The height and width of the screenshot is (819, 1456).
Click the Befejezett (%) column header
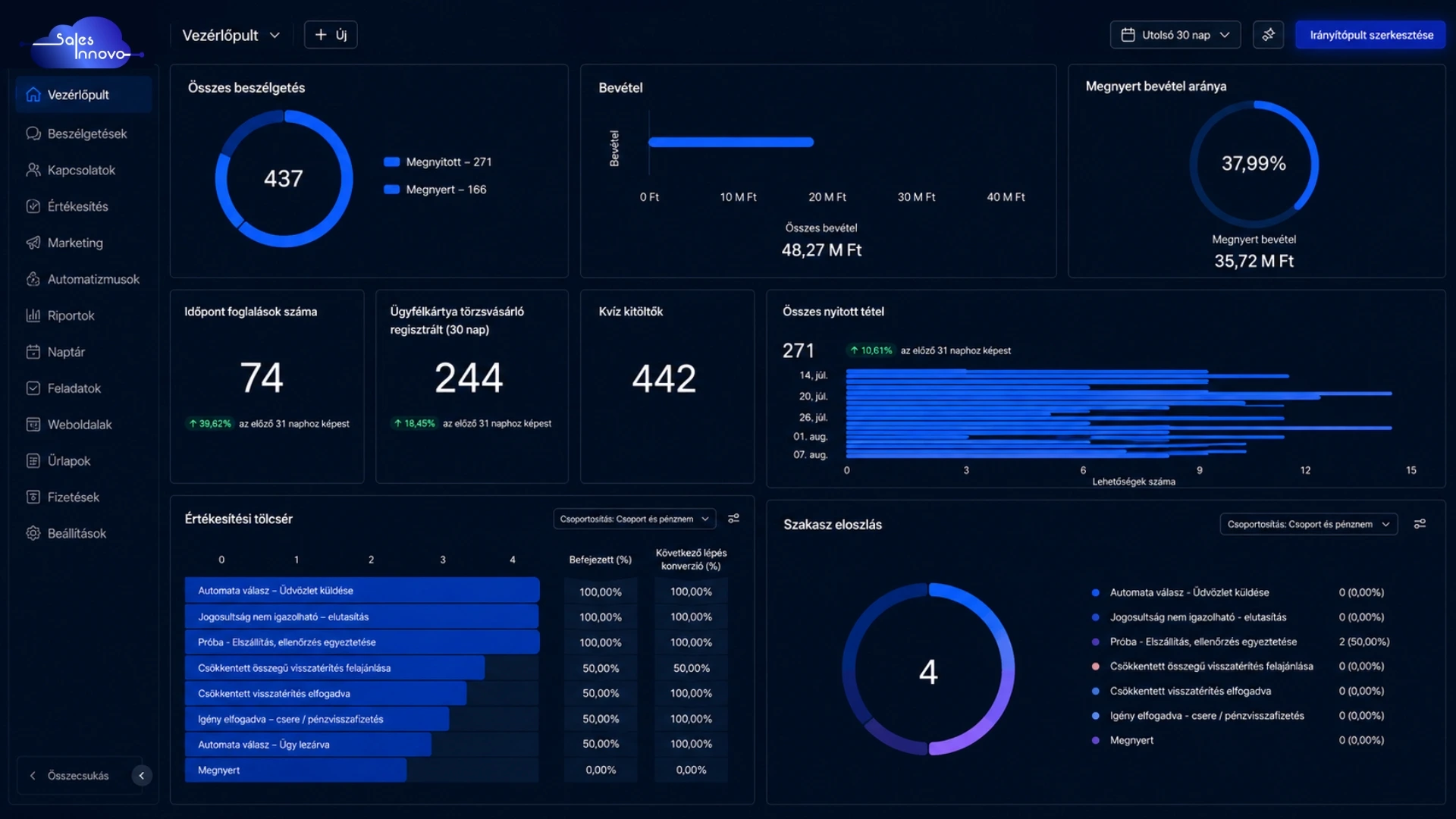(600, 560)
